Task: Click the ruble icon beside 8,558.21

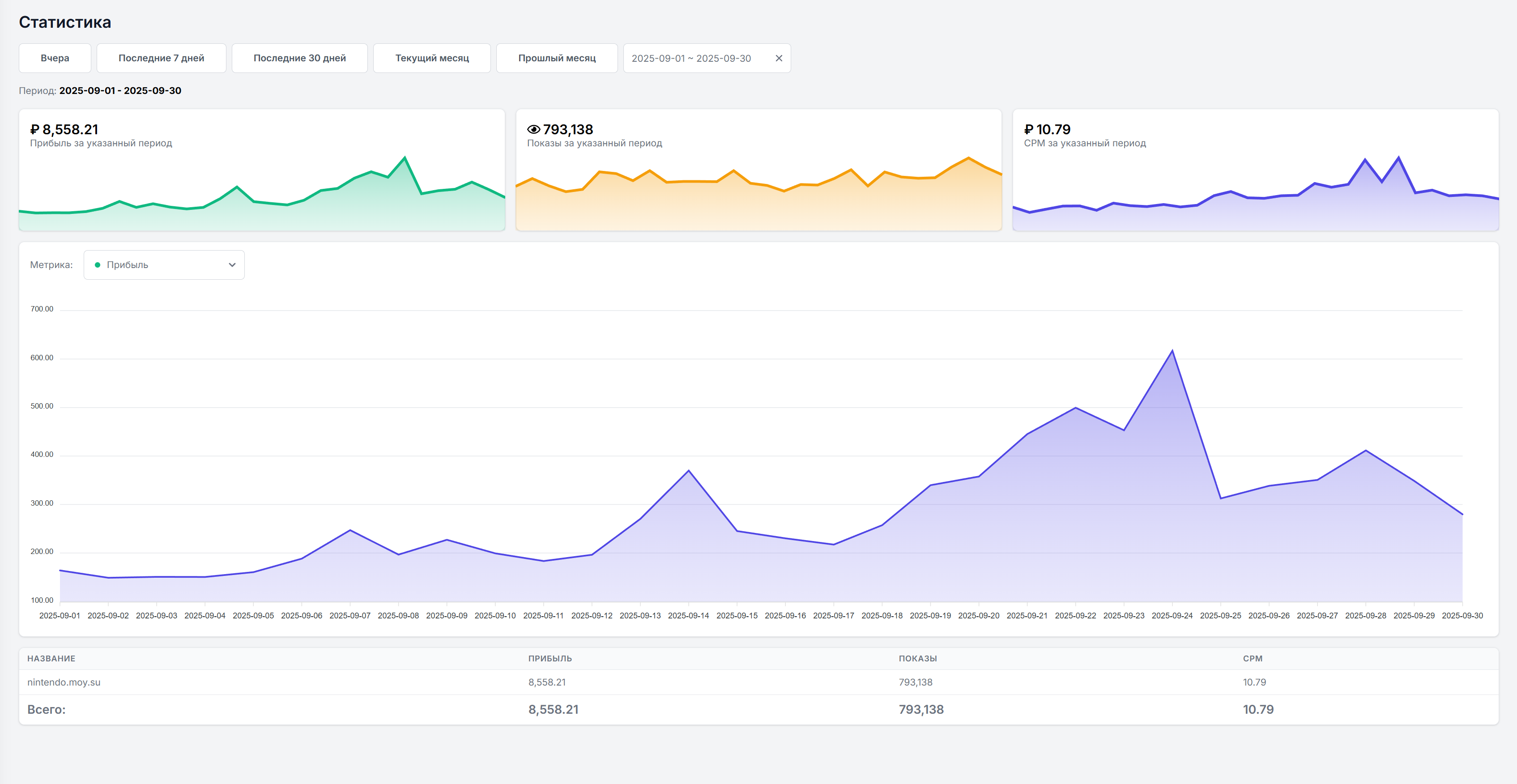Action: [x=35, y=130]
